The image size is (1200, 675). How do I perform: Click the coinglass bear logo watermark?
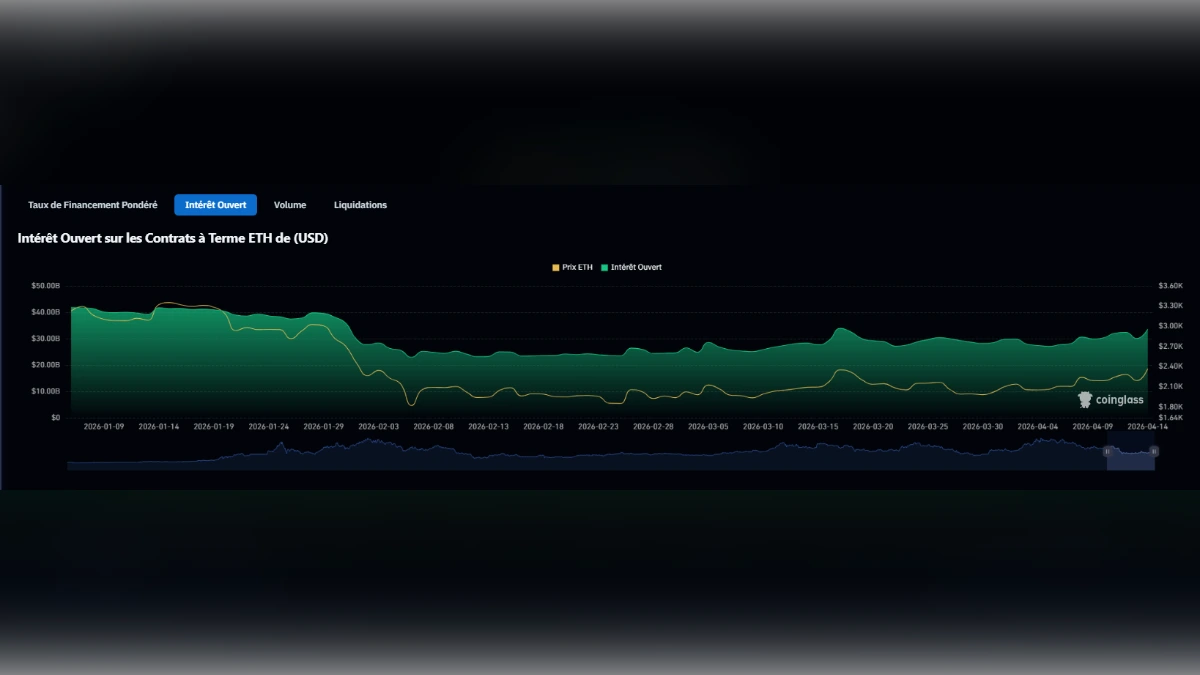[x=1083, y=398]
